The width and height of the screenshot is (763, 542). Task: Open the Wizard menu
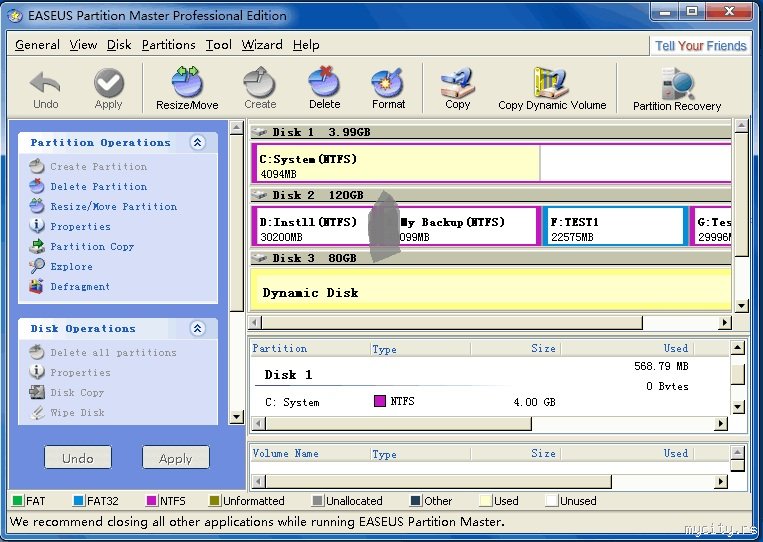click(x=262, y=45)
